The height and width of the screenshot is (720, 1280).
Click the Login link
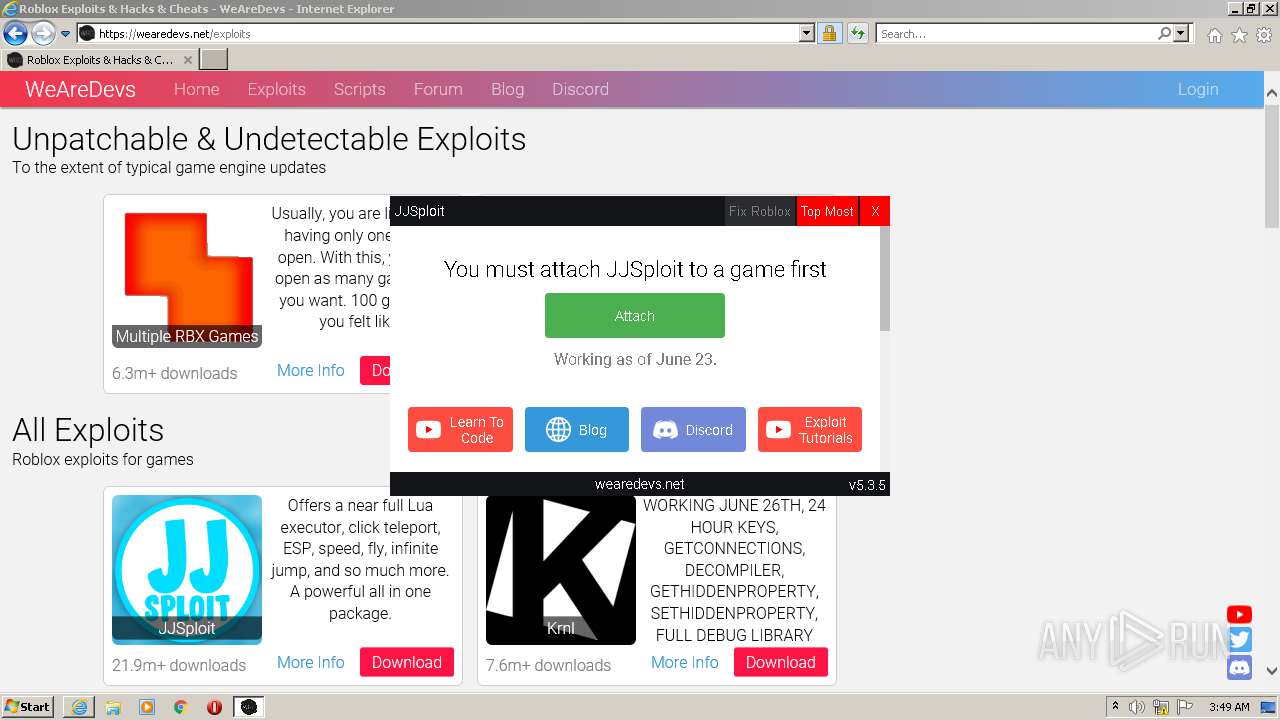pyautogui.click(x=1197, y=89)
